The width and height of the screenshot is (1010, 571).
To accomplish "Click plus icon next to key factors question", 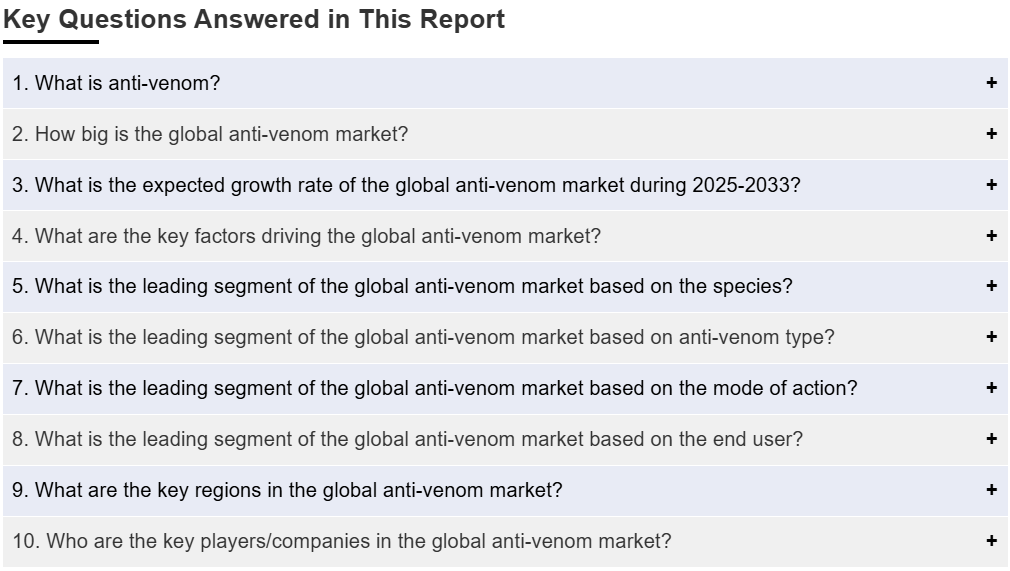I will (x=991, y=235).
